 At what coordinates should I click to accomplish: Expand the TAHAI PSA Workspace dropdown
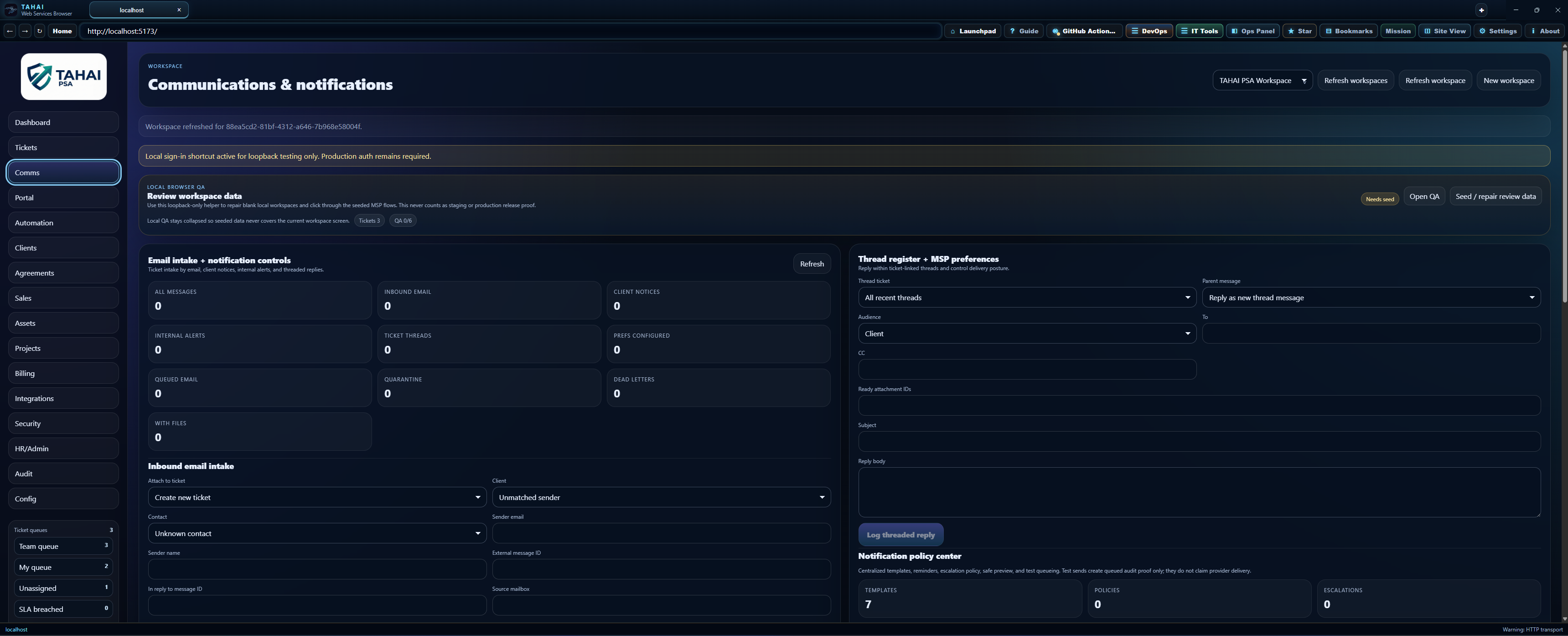point(1263,80)
